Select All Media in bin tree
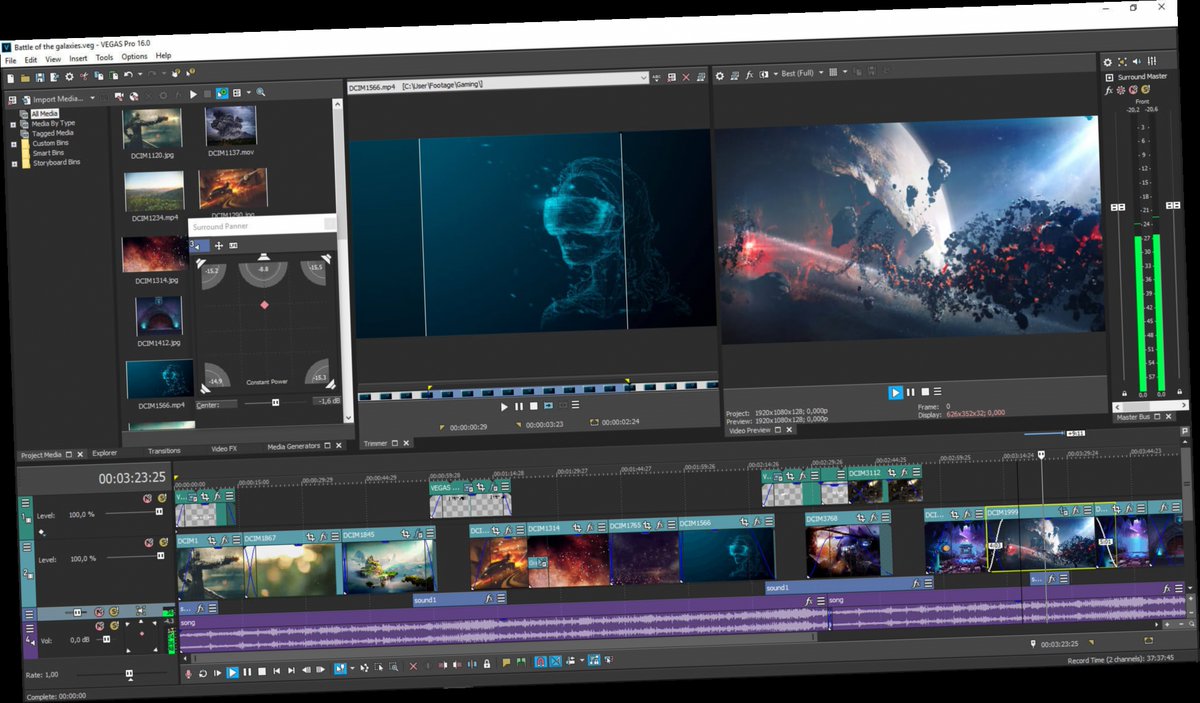This screenshot has width=1200, height=703. click(x=45, y=114)
